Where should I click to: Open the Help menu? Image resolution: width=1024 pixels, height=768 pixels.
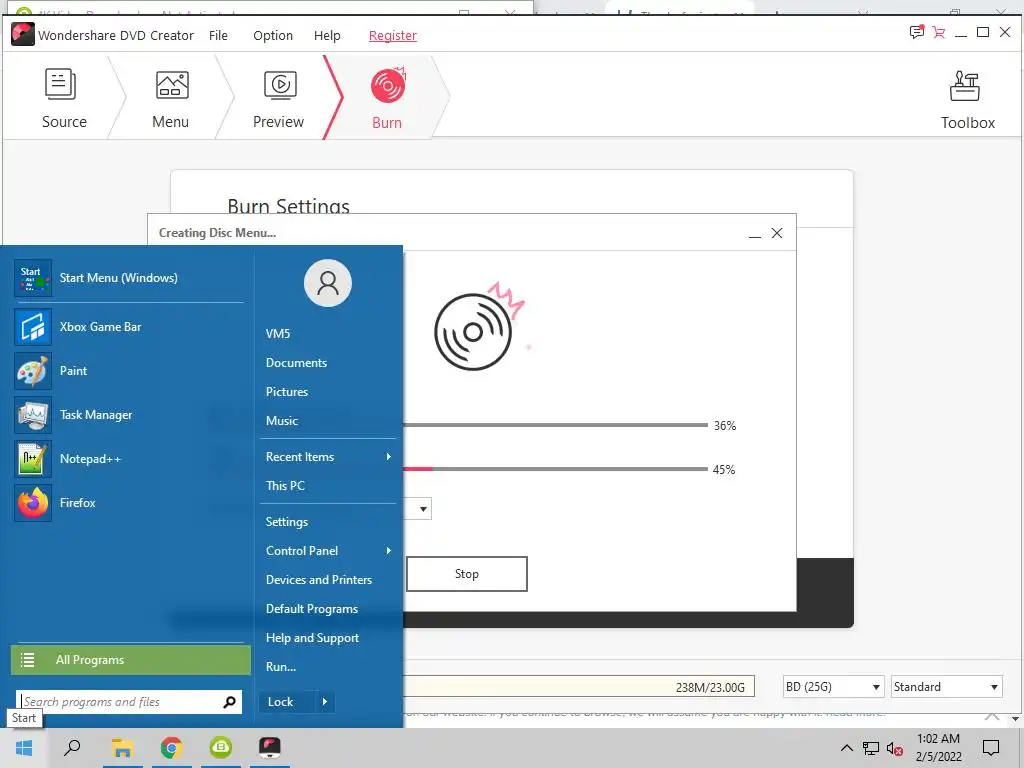click(327, 35)
